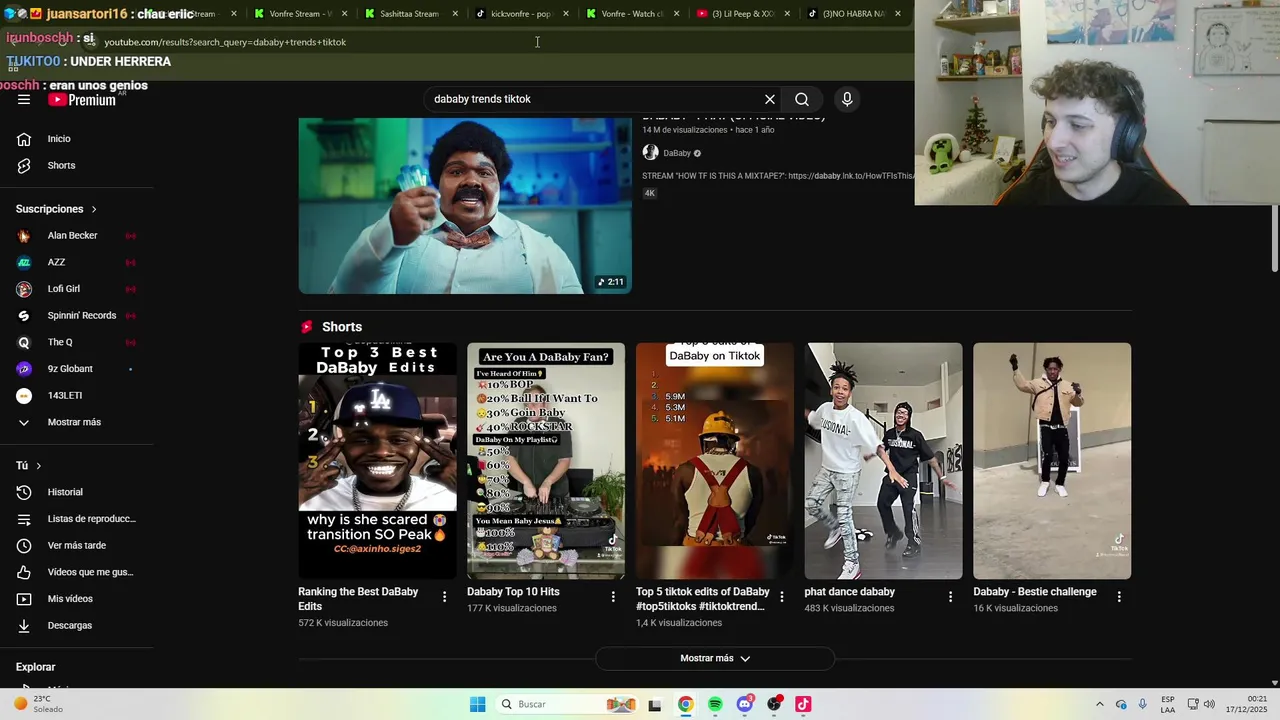The image size is (1280, 720).
Task: Open the YouTube hamburger guide menu
Action: (24, 99)
